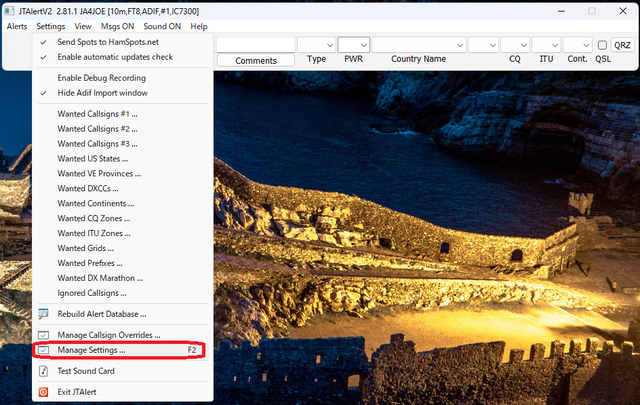Open the Help menu

tap(199, 27)
